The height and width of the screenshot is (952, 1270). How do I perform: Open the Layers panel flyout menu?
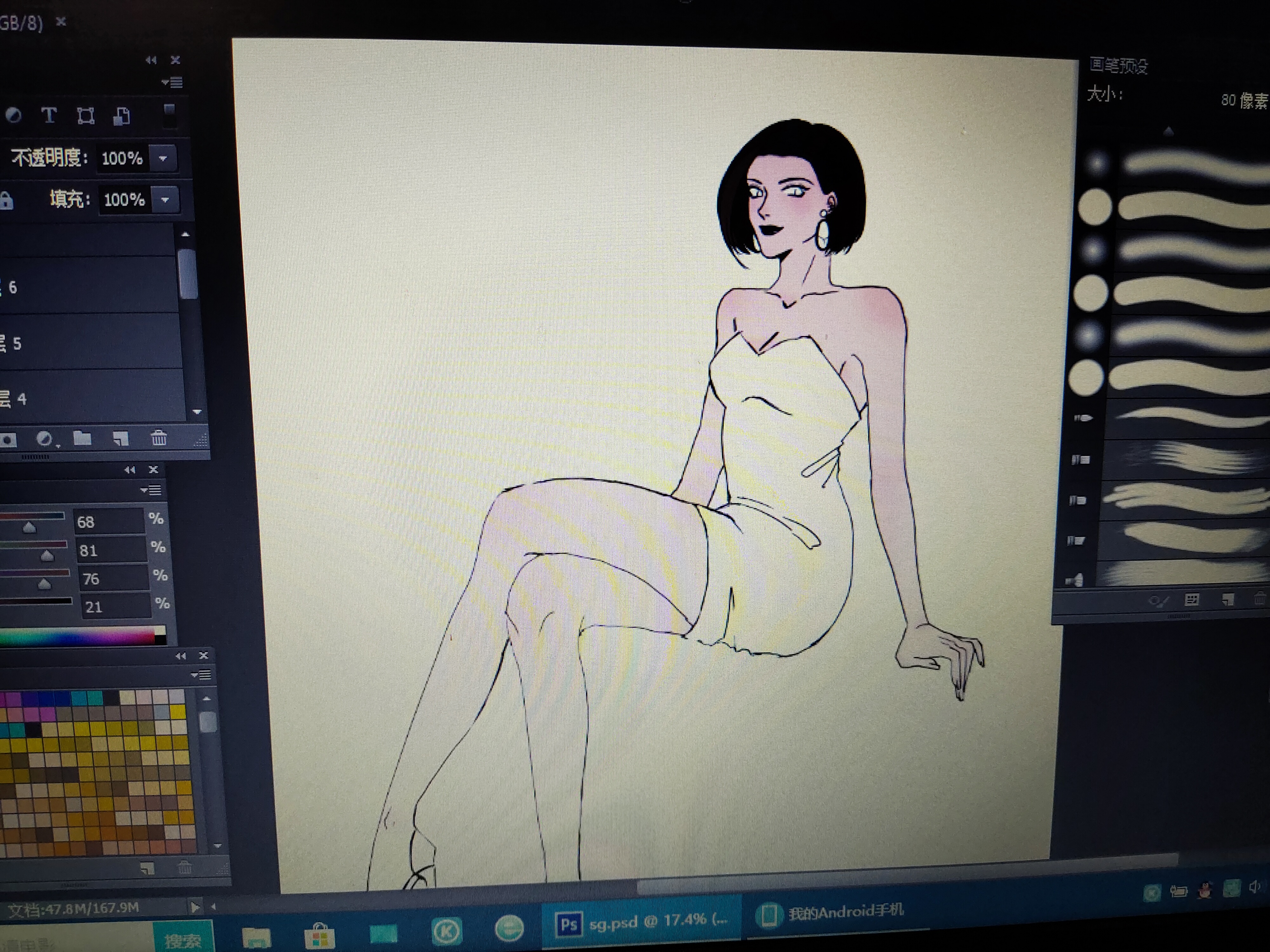coord(172,83)
